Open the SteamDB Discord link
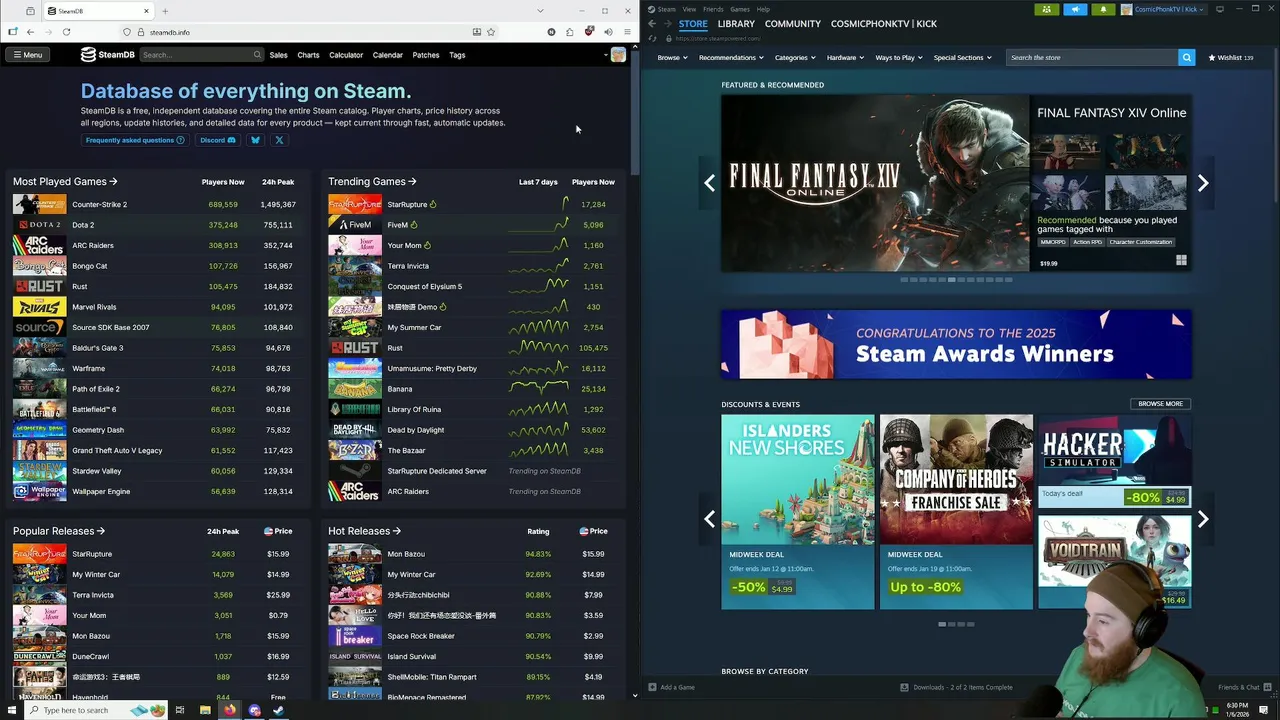Viewport: 1280px width, 720px height. click(218, 140)
